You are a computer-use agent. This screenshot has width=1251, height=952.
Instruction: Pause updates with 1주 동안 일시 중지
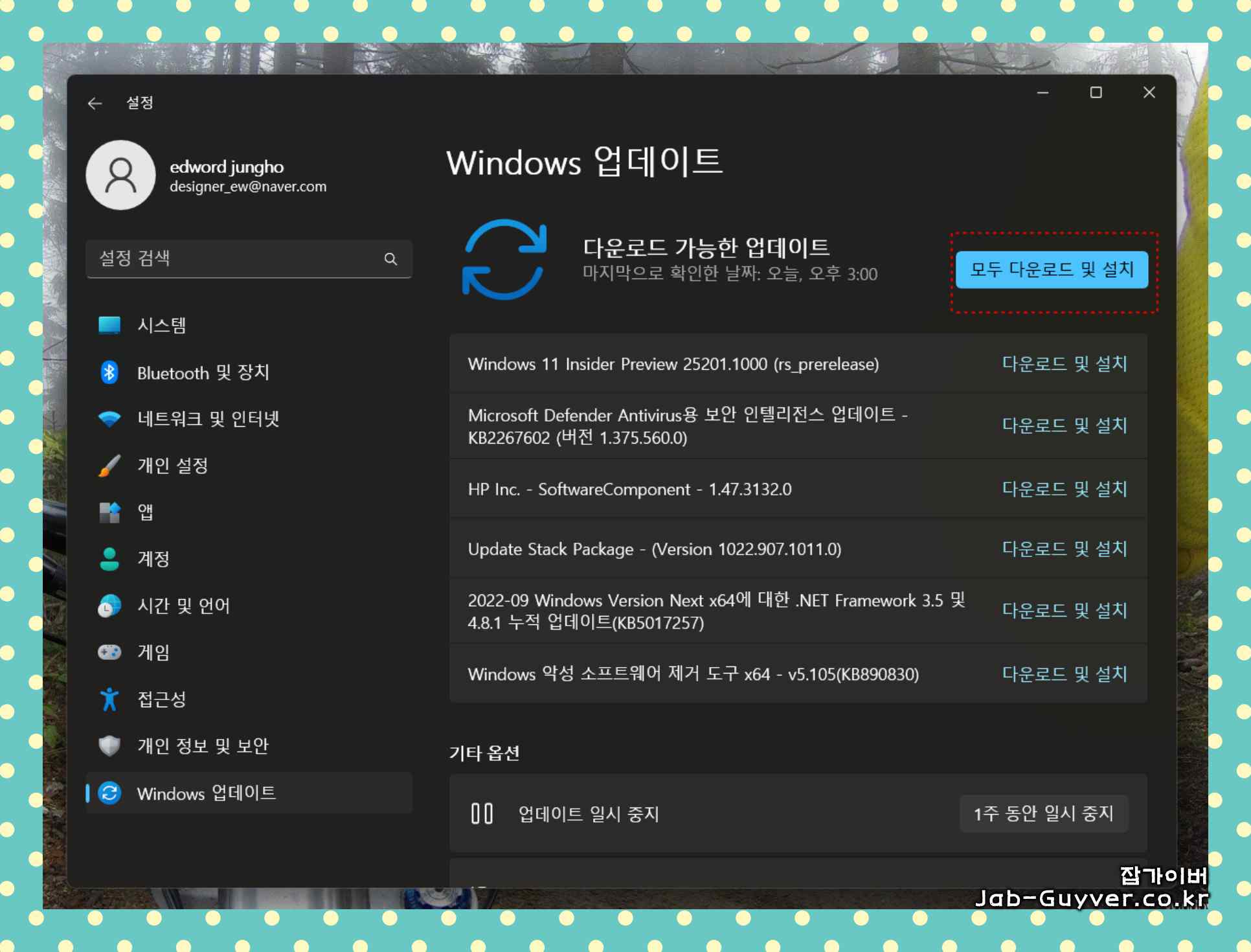point(1043,813)
